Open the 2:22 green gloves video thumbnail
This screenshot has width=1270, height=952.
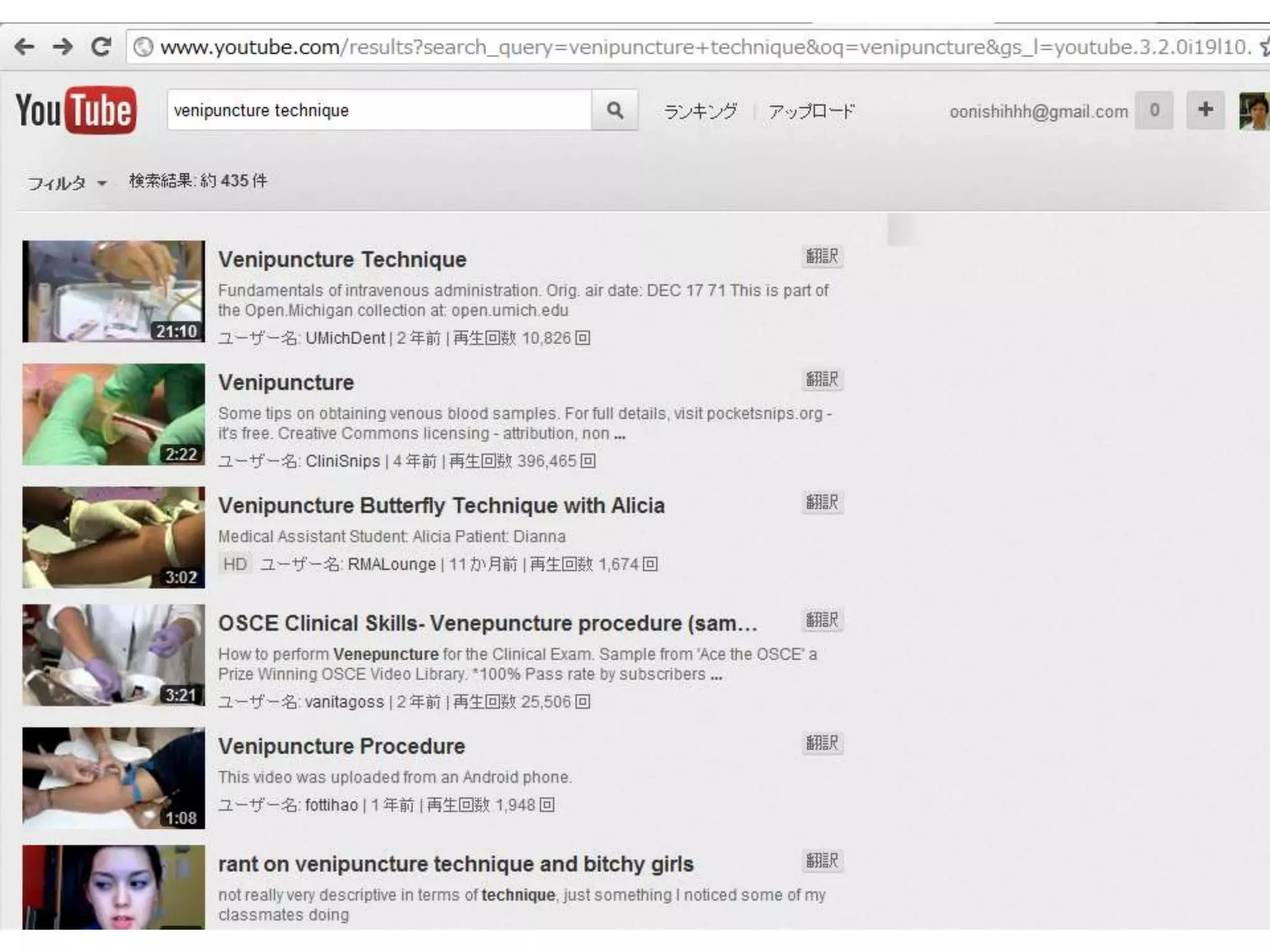113,414
